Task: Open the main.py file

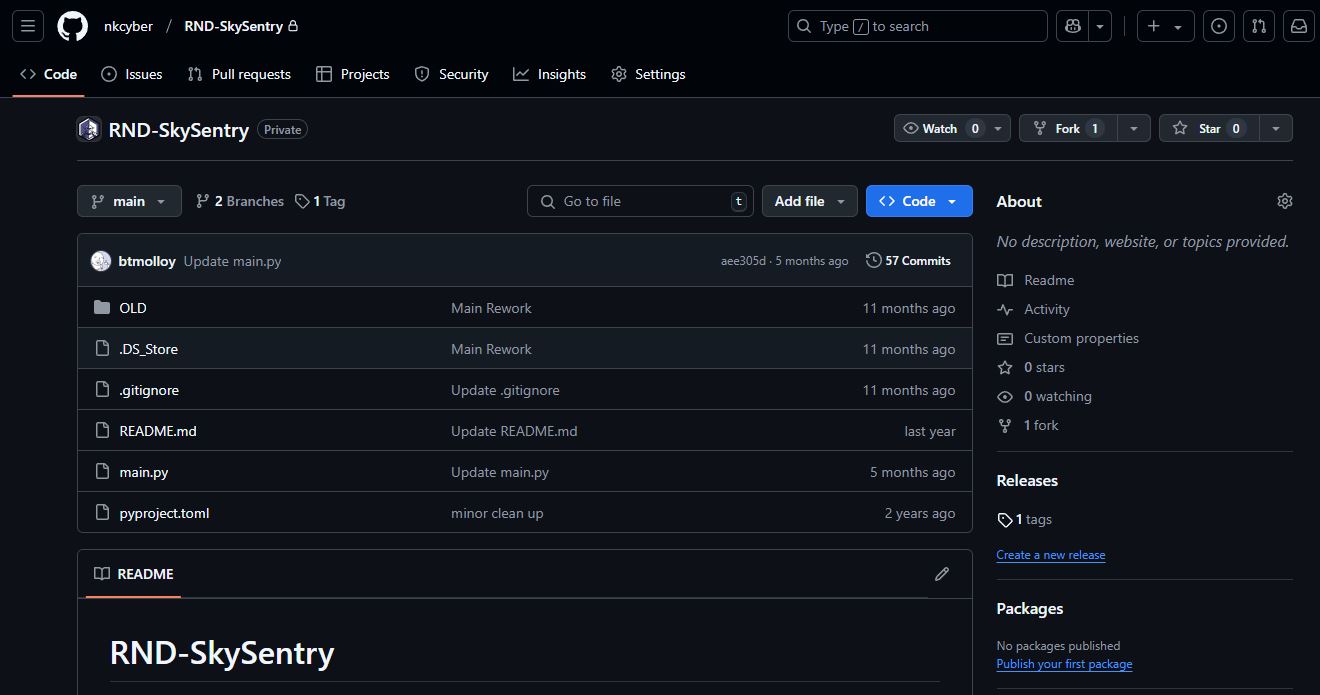Action: (x=144, y=472)
